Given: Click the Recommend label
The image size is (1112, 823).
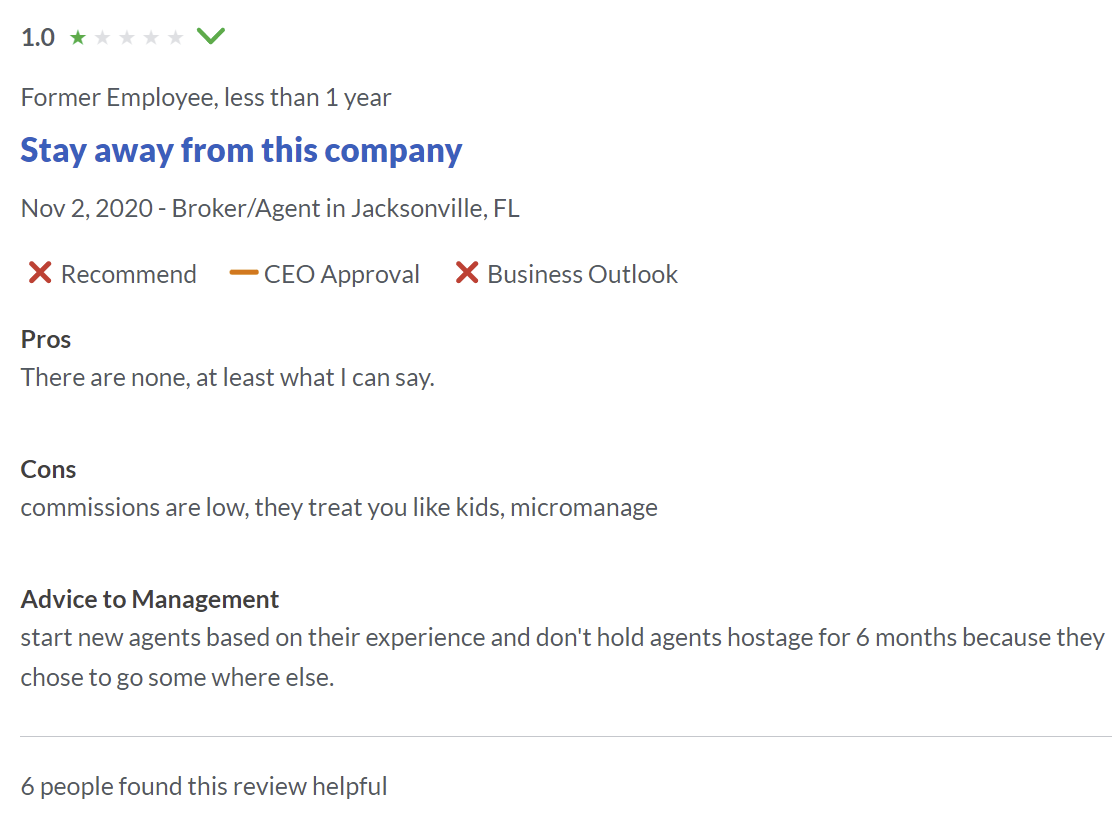Looking at the screenshot, I should [128, 274].
